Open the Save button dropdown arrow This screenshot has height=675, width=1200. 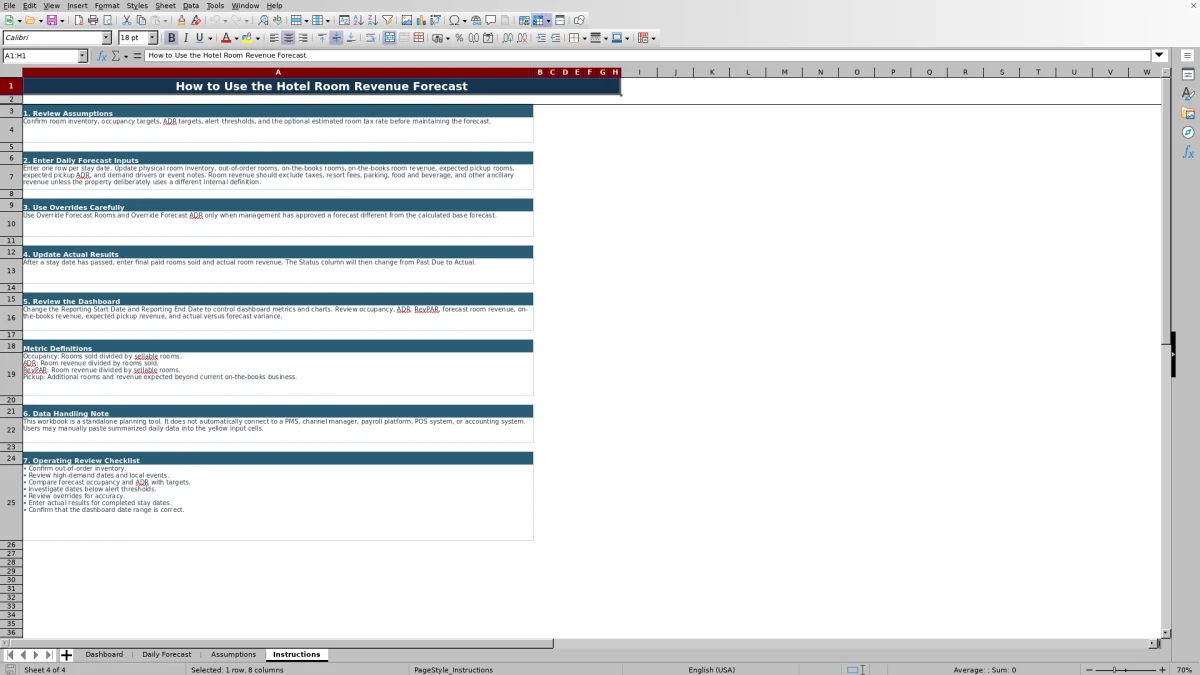click(62, 20)
